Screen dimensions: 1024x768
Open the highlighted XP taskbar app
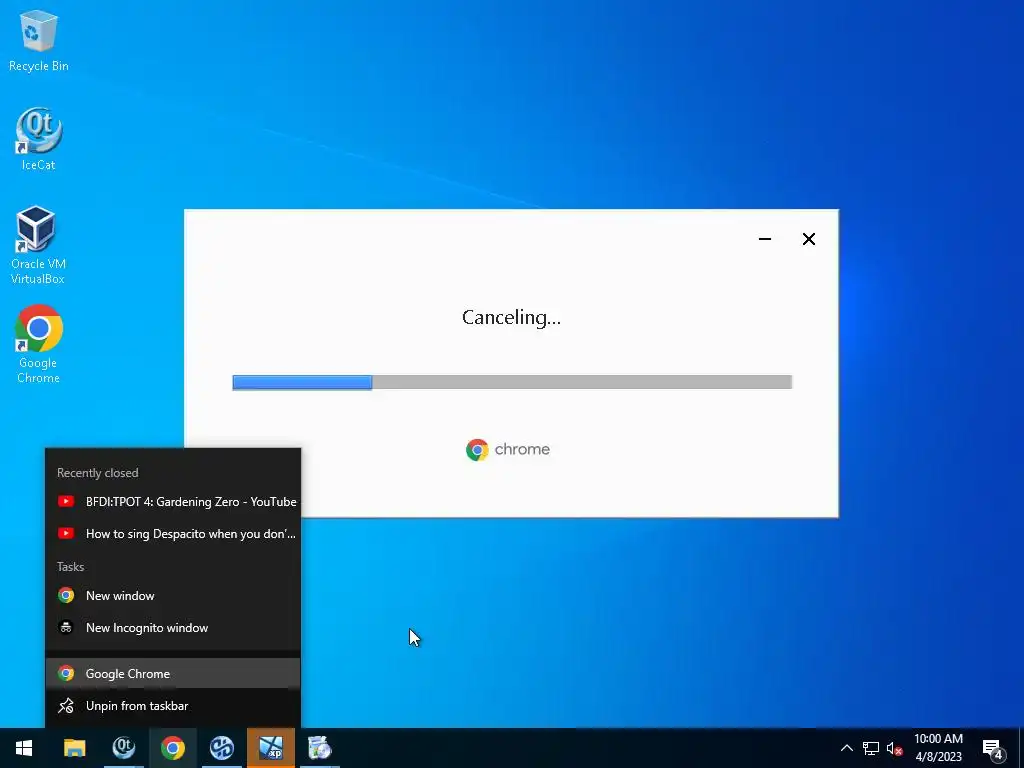pos(270,748)
